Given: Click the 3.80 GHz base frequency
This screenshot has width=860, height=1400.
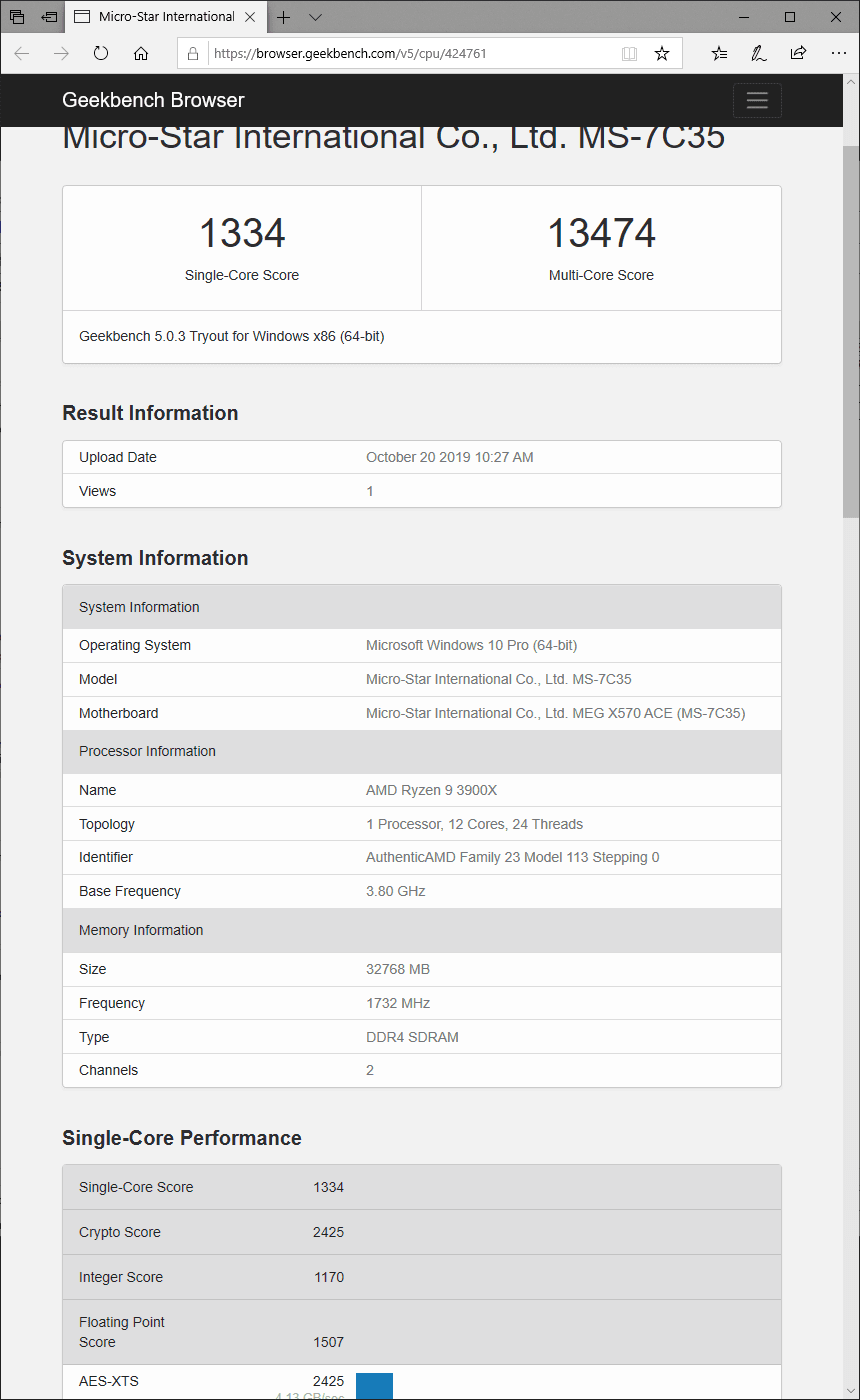Looking at the screenshot, I should 396,891.
